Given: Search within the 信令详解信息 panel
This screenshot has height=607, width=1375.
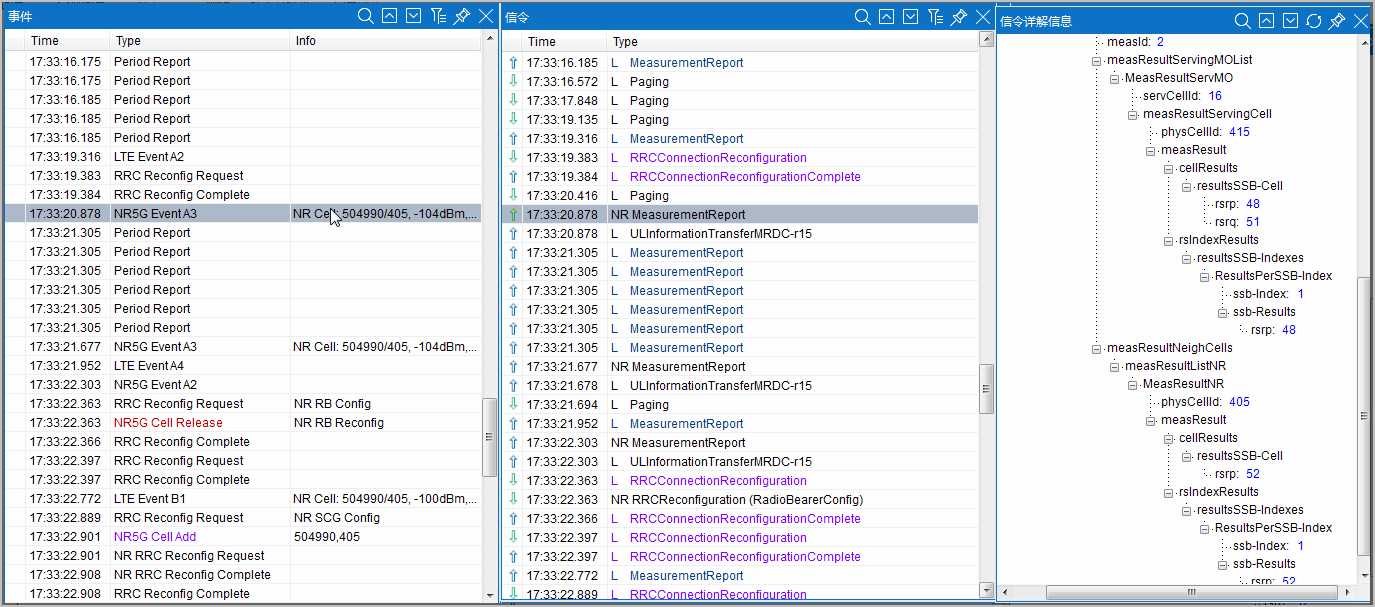Looking at the screenshot, I should point(1242,21).
